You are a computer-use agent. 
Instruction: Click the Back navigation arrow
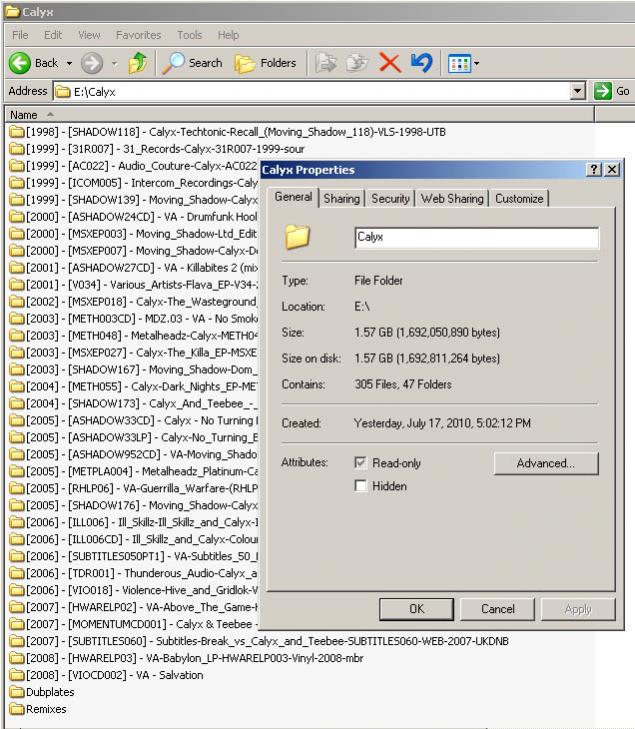pyautogui.click(x=20, y=63)
